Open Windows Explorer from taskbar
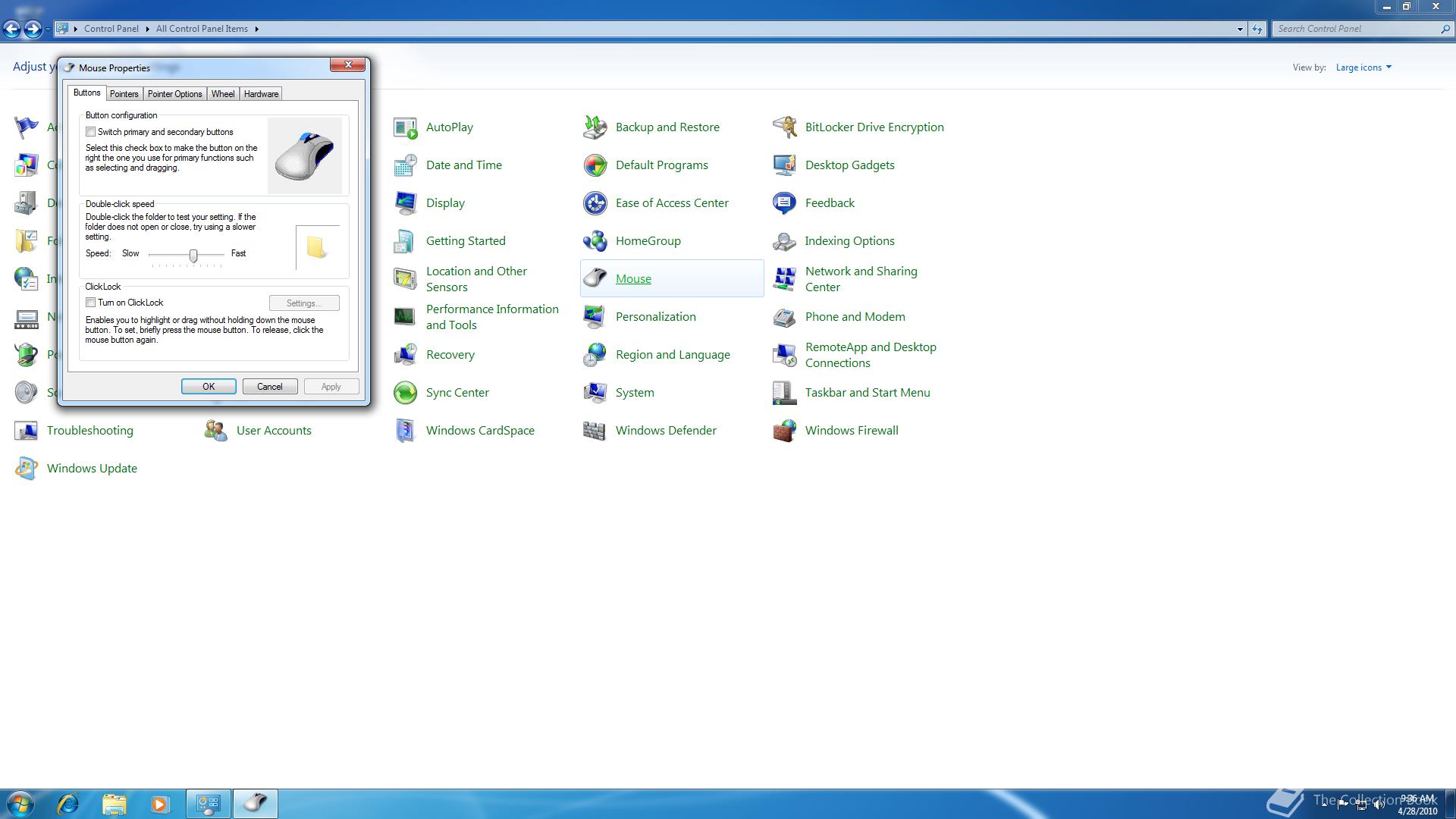Screen dimensions: 1456x819 [x=114, y=804]
